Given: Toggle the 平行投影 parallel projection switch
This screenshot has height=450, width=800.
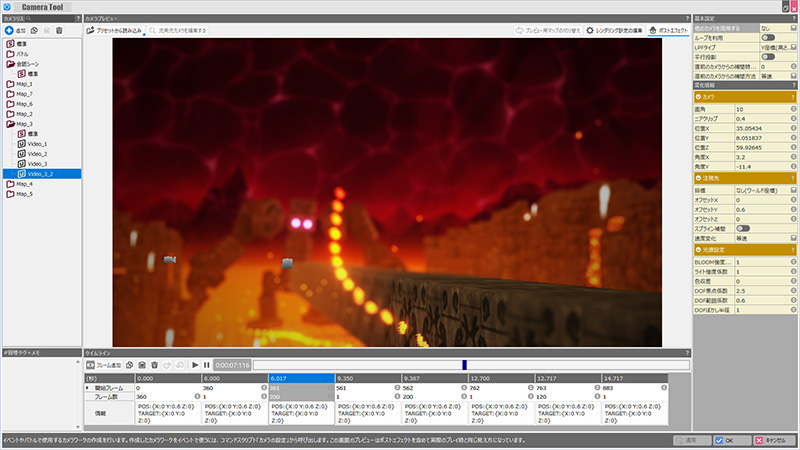Looking at the screenshot, I should tap(768, 57).
